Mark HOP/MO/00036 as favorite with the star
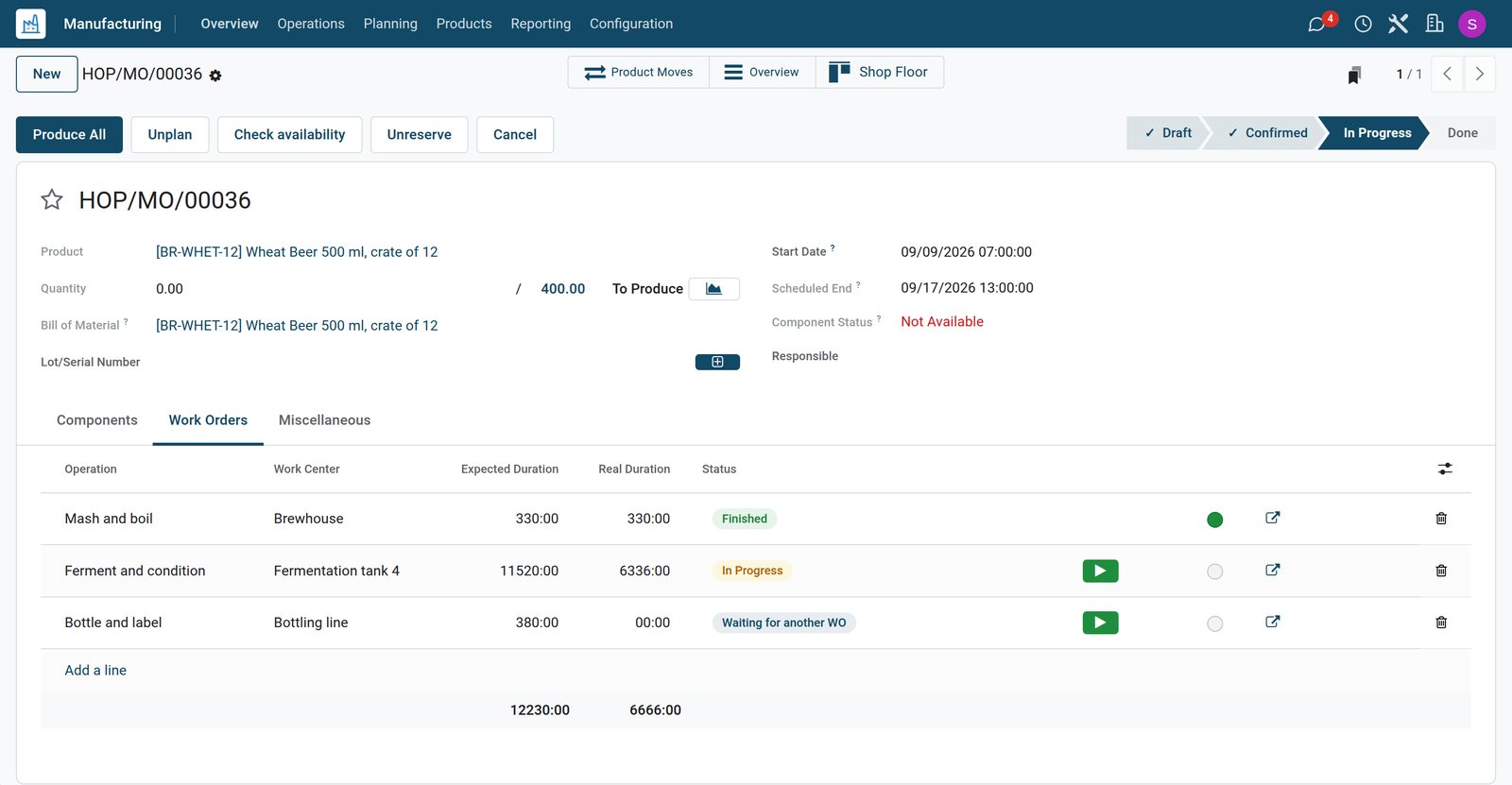The height and width of the screenshot is (785, 1512). [x=52, y=199]
